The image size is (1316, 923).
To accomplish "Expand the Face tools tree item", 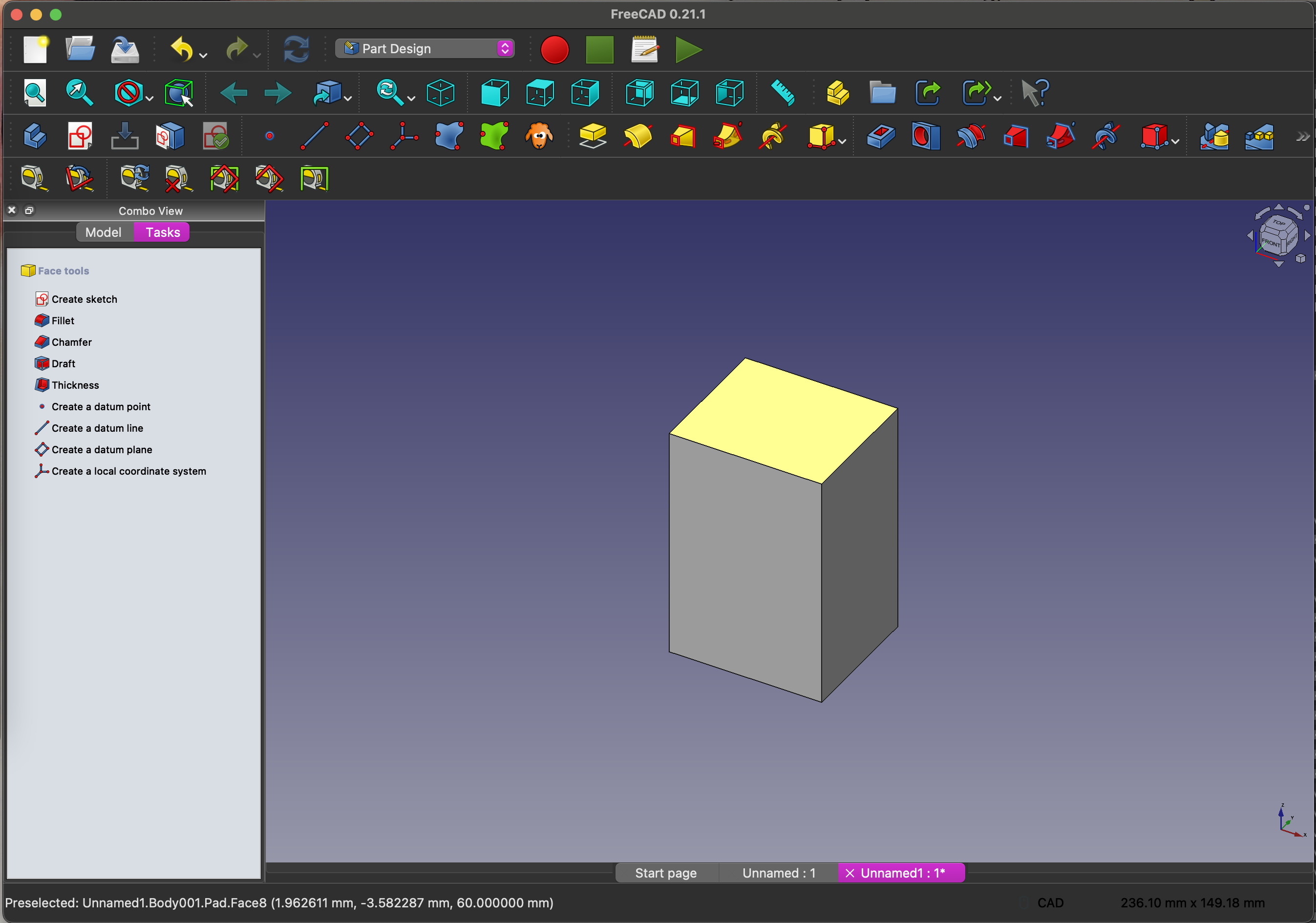I will [x=63, y=270].
